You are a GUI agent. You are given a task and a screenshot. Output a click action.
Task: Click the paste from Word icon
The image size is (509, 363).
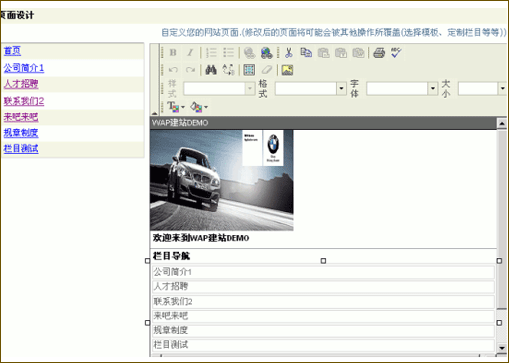(x=358, y=53)
